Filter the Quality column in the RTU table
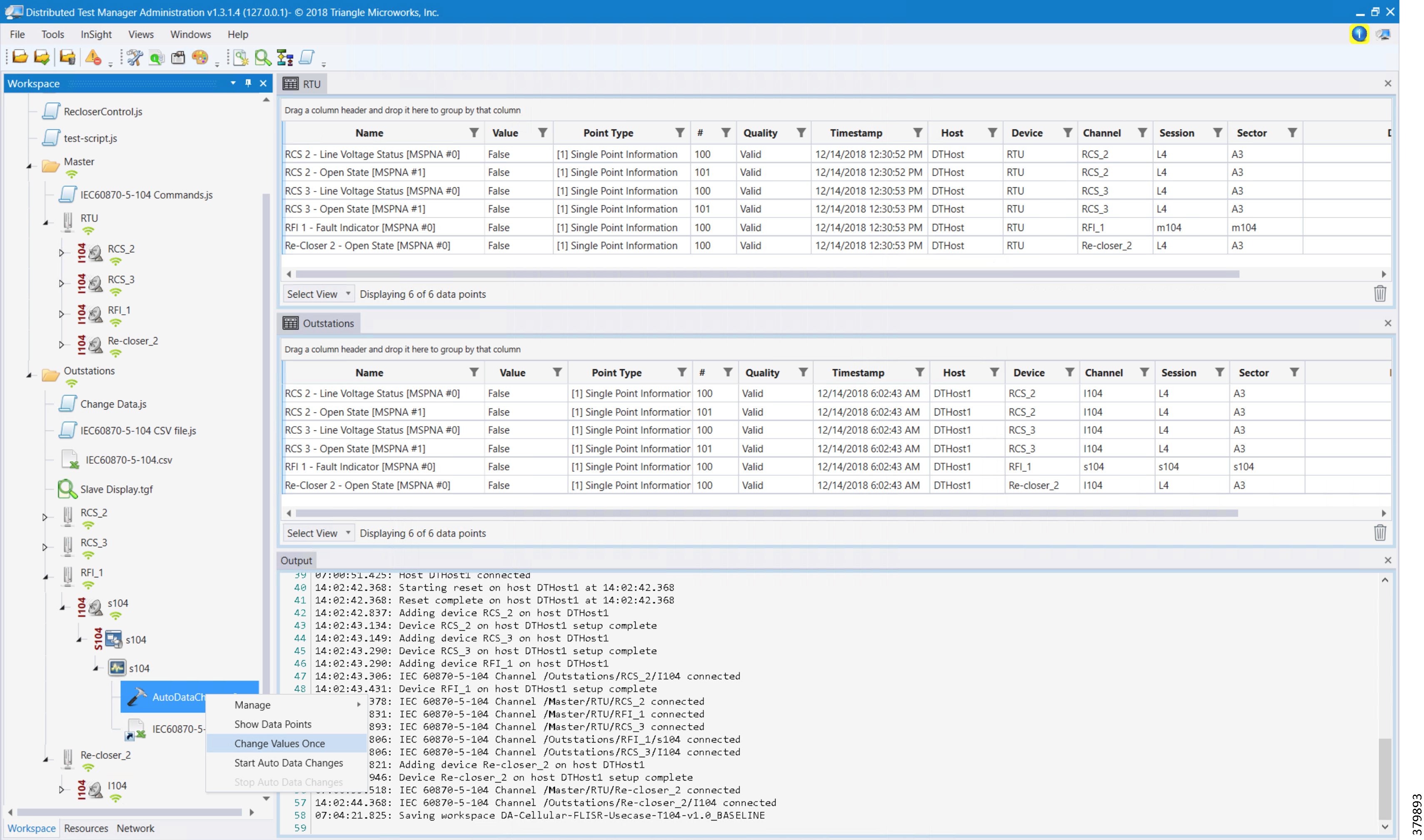1424x840 pixels. click(801, 132)
